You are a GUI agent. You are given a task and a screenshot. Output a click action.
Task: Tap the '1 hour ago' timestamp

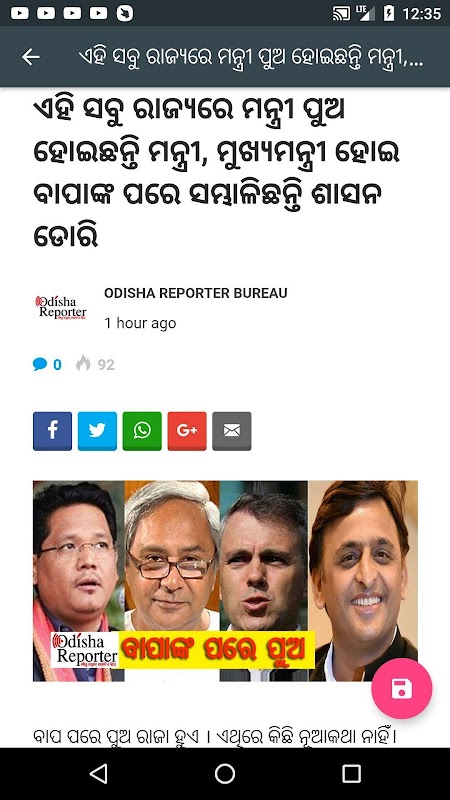click(x=140, y=323)
